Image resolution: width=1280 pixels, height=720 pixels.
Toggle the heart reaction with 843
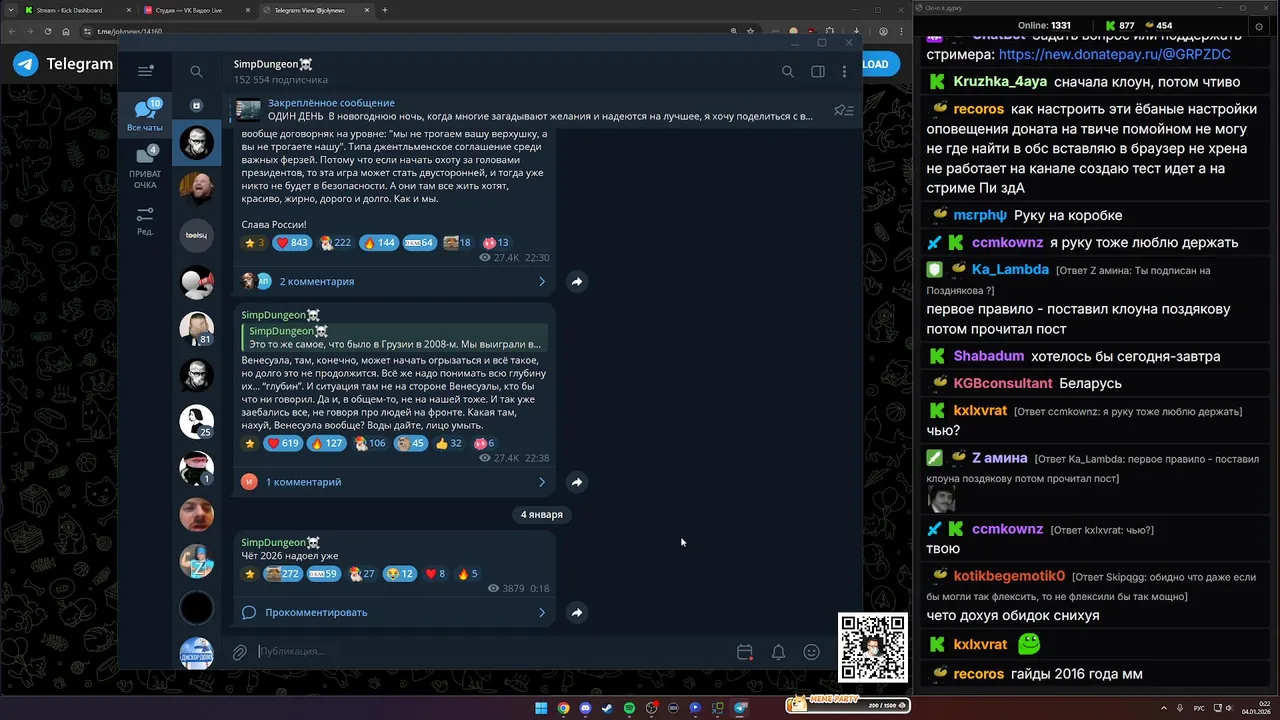click(292, 243)
